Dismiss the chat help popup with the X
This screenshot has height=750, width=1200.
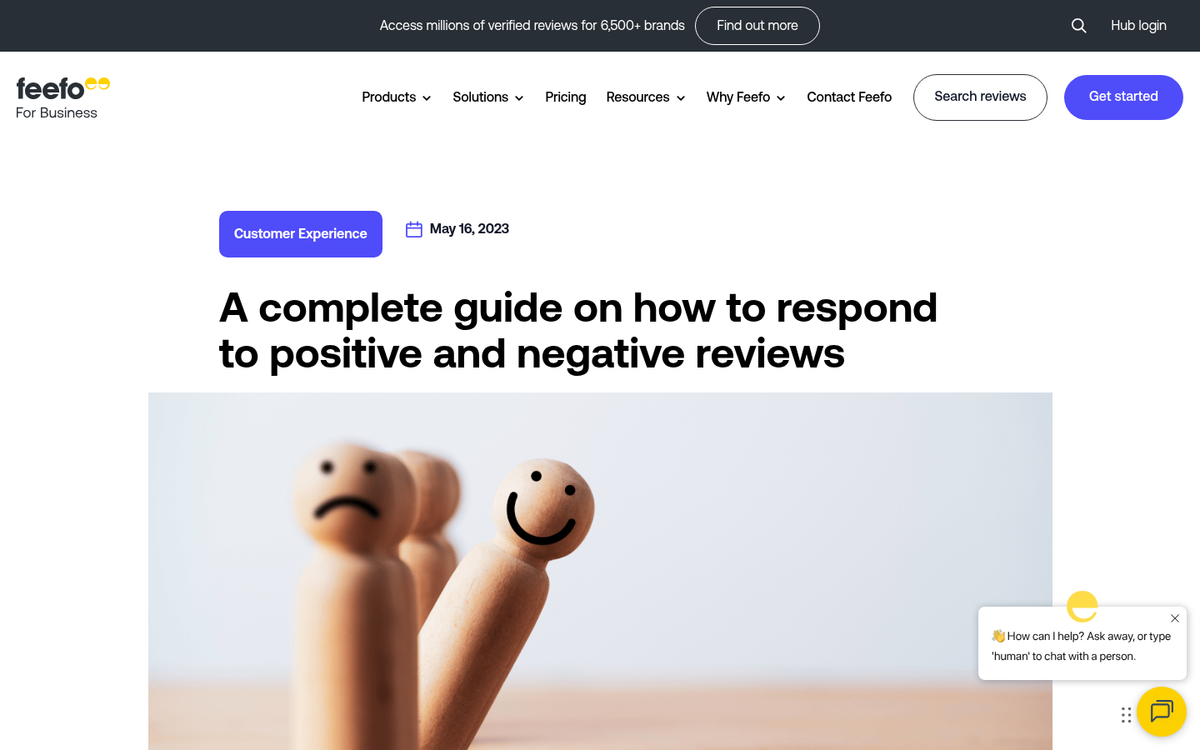click(1174, 618)
